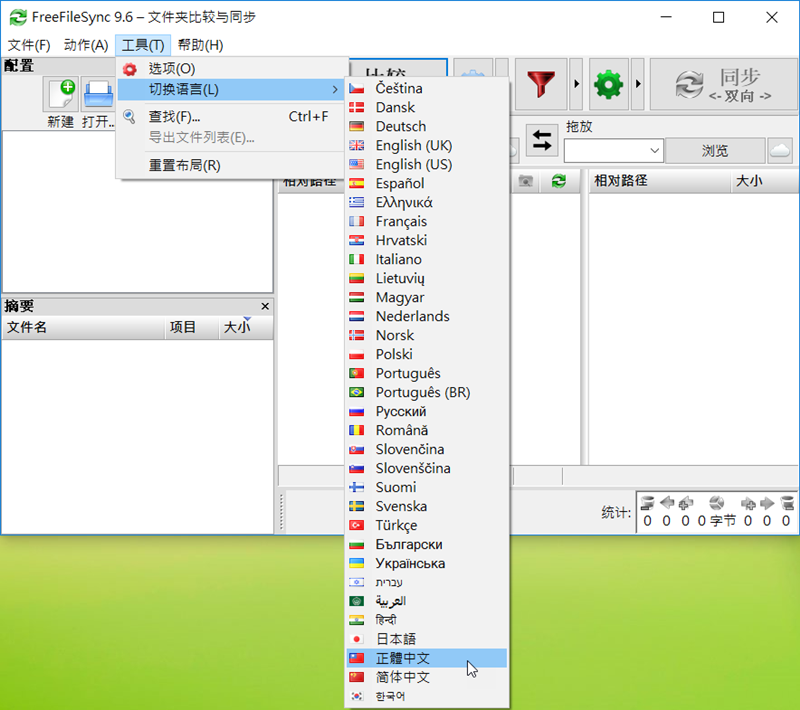Click the camera category column icon
This screenshot has height=710, width=800.
coord(526,181)
